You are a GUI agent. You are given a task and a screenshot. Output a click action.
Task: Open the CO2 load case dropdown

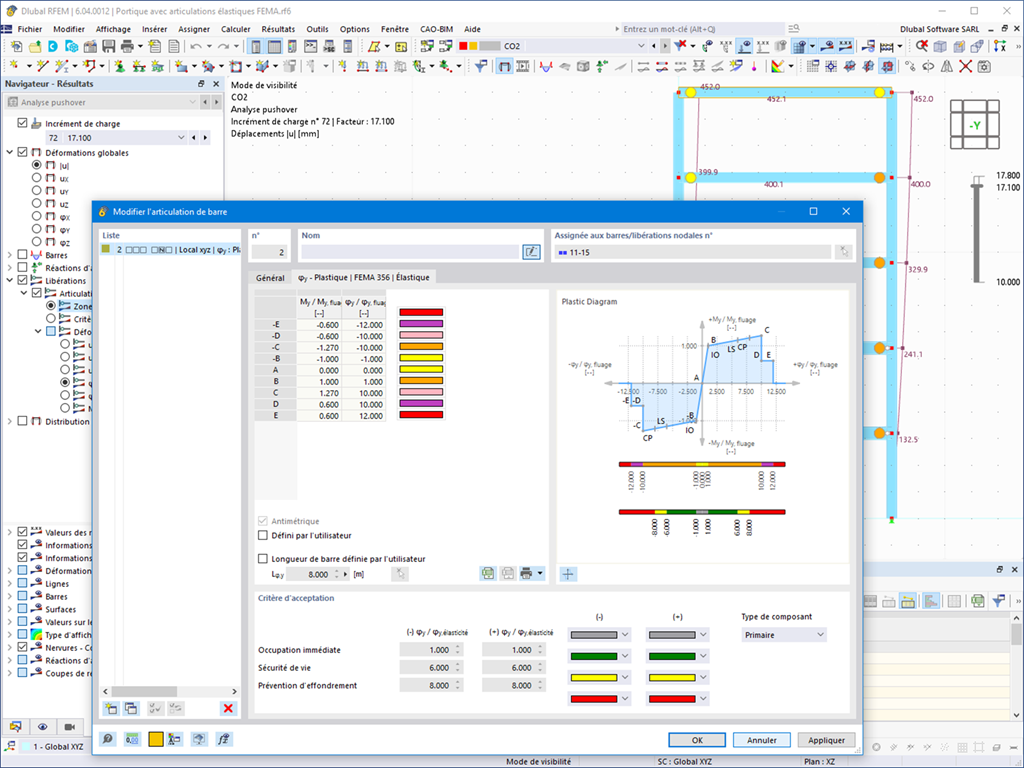pos(641,46)
